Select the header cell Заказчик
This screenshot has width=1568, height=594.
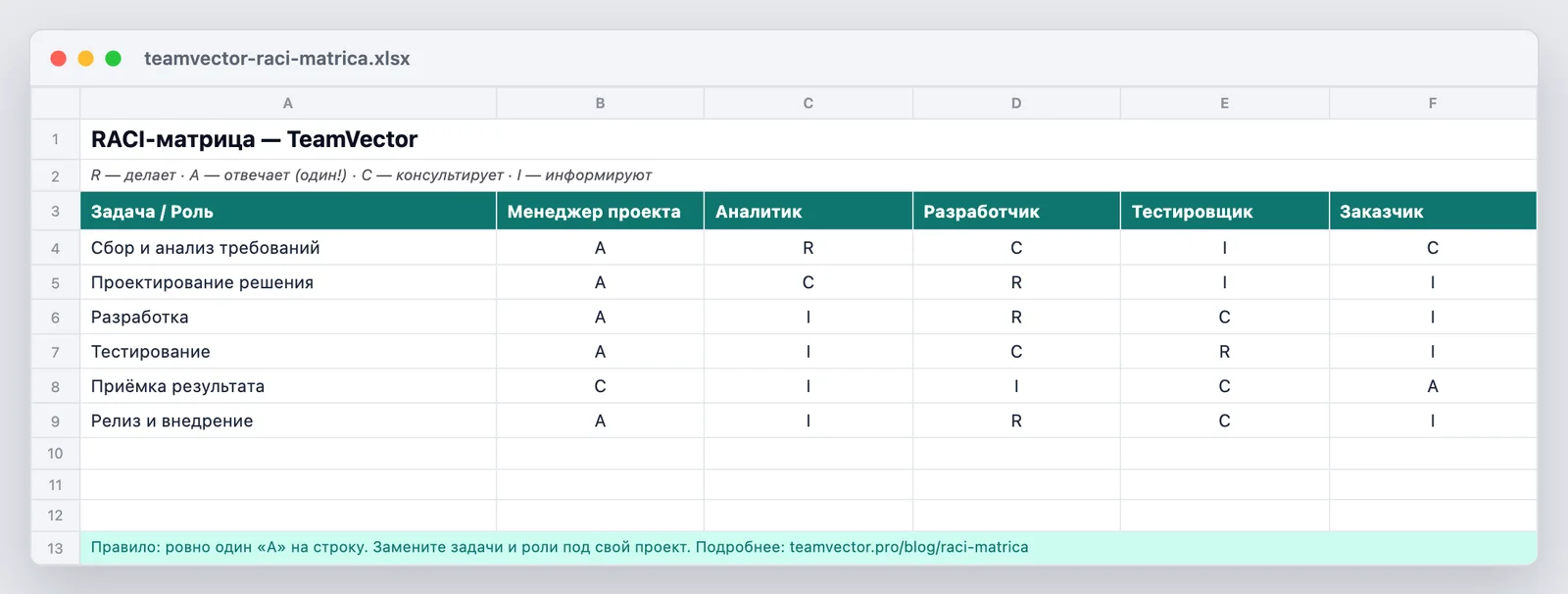click(1433, 211)
